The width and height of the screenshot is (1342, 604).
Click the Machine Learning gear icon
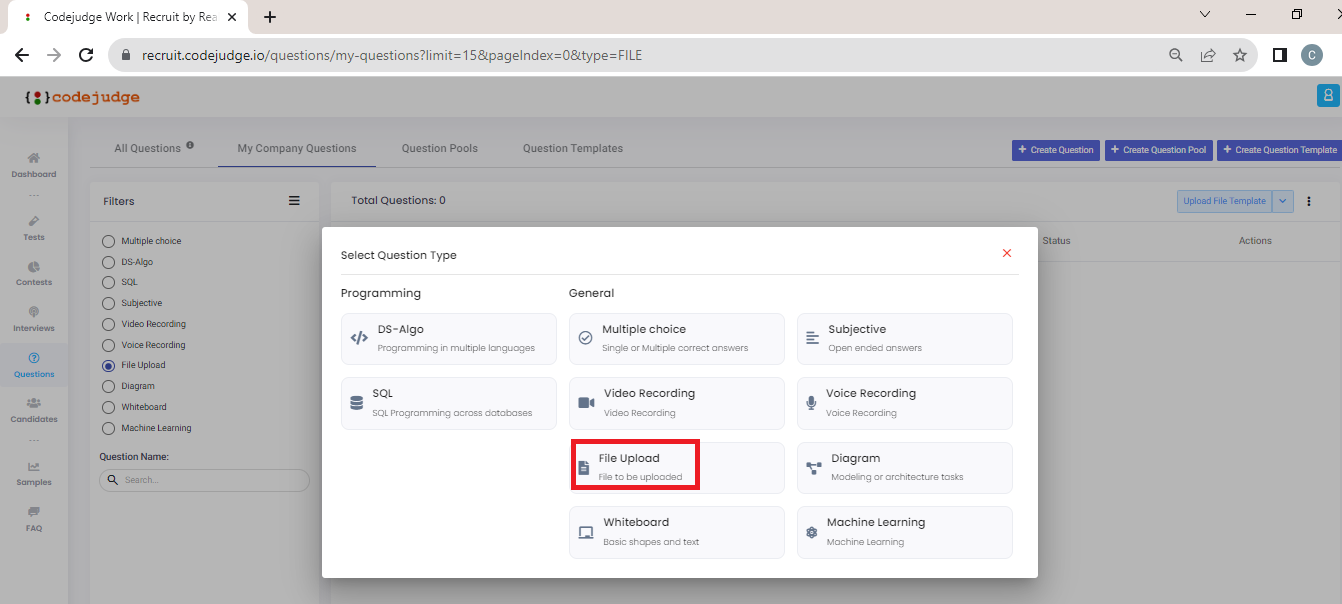811,531
